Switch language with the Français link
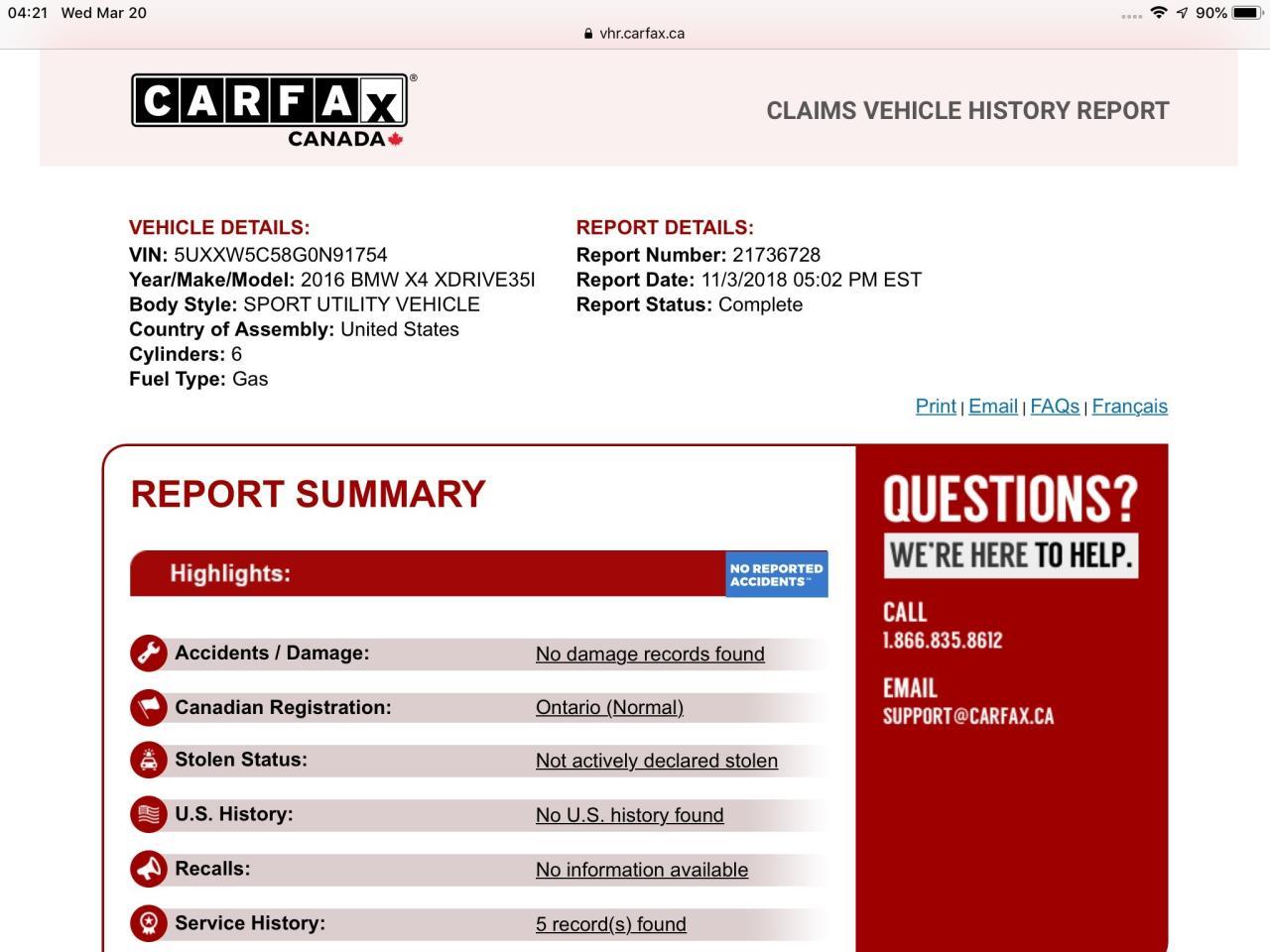This screenshot has width=1270, height=952. click(x=1129, y=407)
